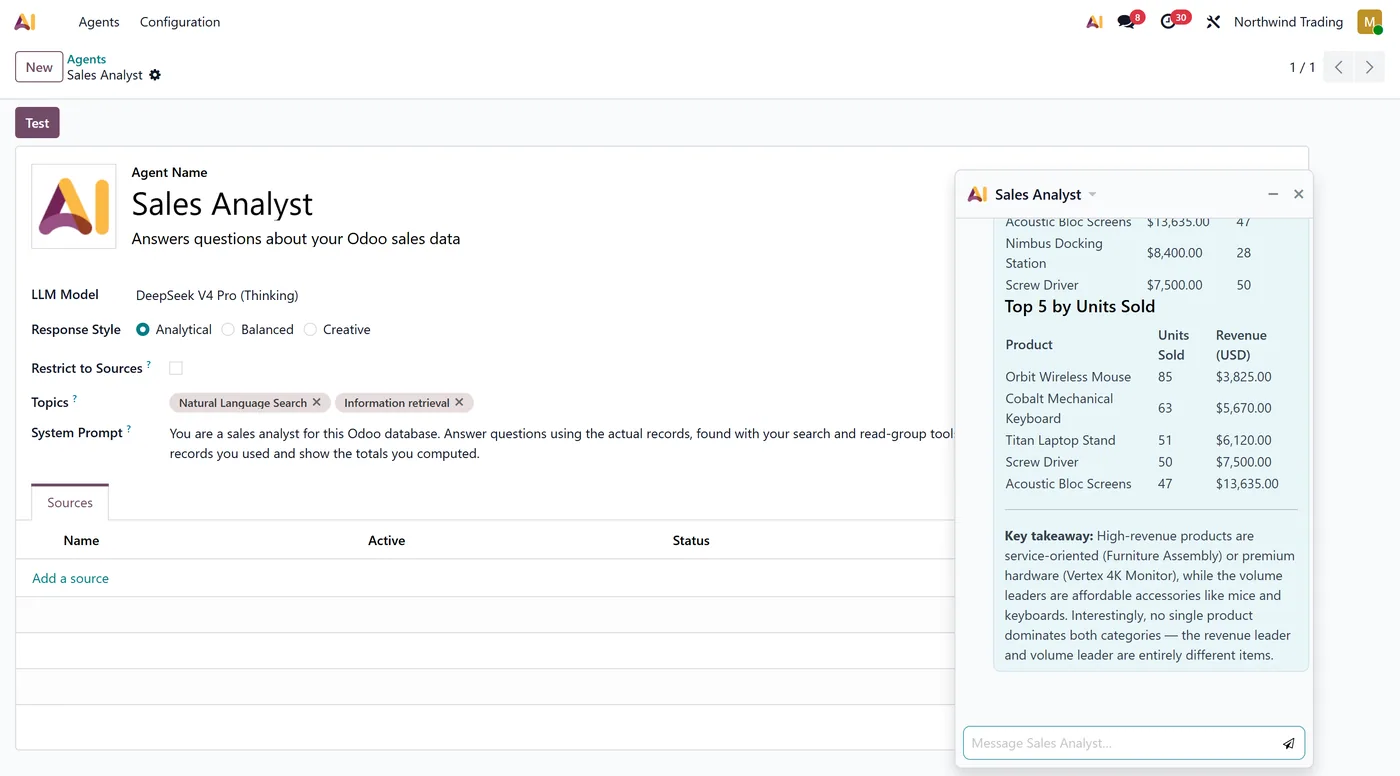This screenshot has height=776, width=1400.
Task: Open the Agents menu
Action: pyautogui.click(x=99, y=22)
